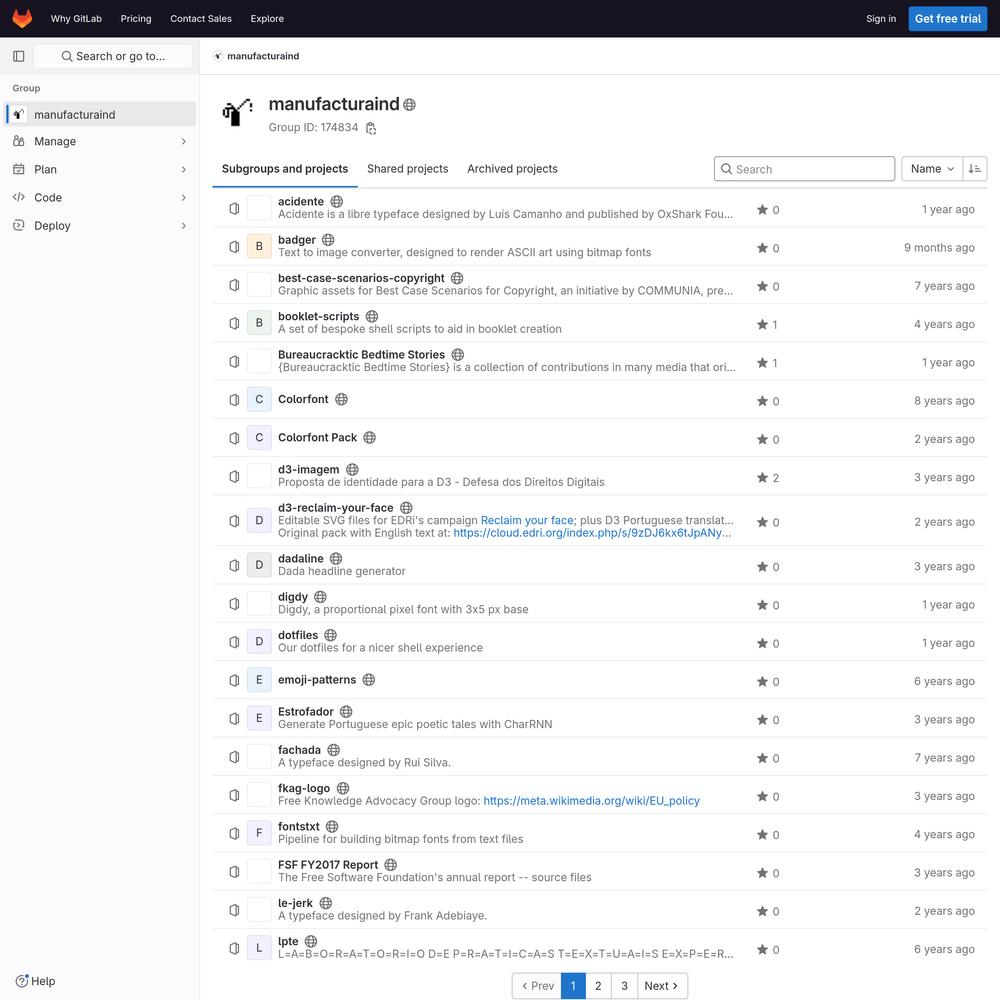The image size is (1000, 1000).
Task: Open the Colorfont project link
Action: pos(303,399)
